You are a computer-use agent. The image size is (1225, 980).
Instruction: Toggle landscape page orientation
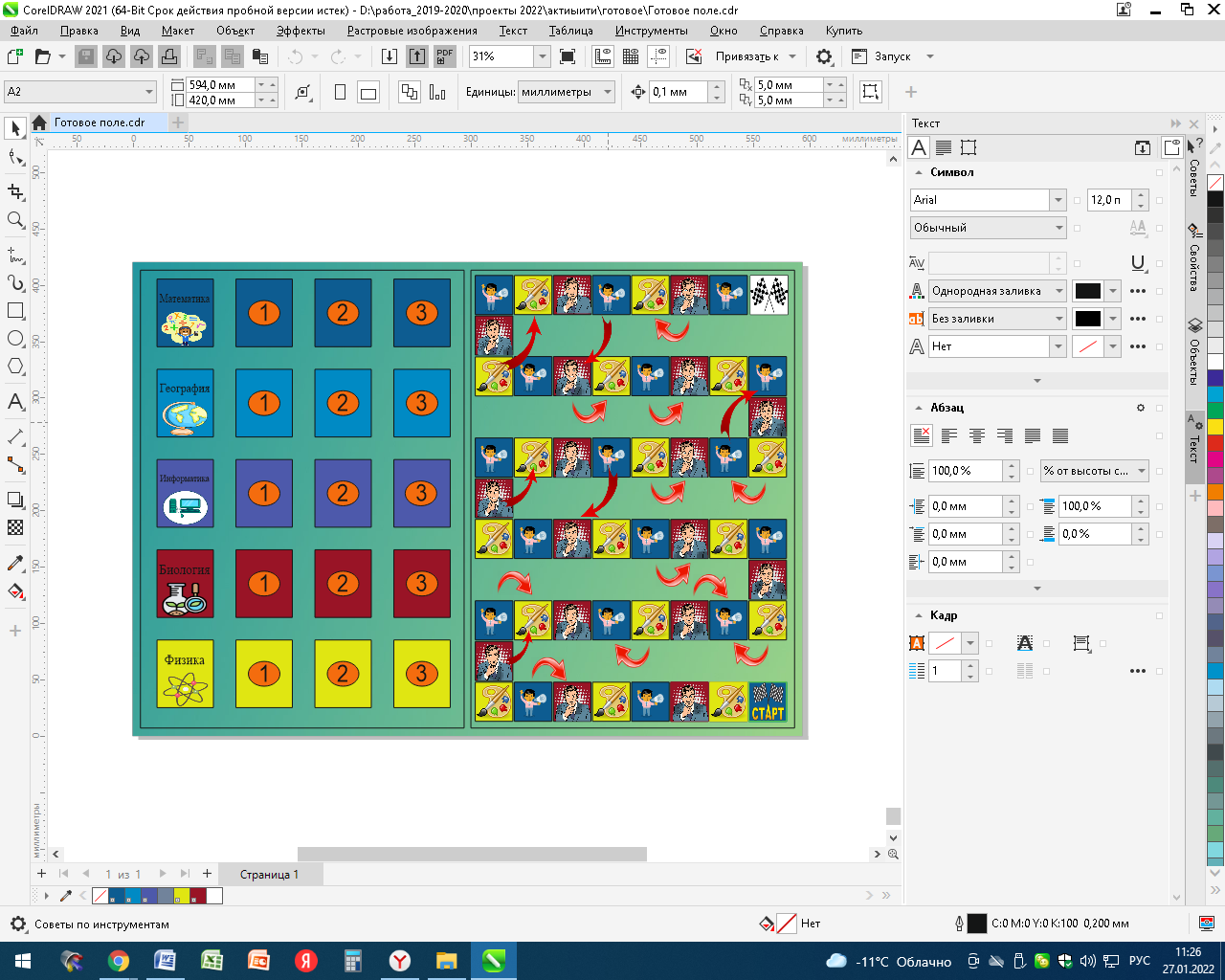tap(368, 92)
